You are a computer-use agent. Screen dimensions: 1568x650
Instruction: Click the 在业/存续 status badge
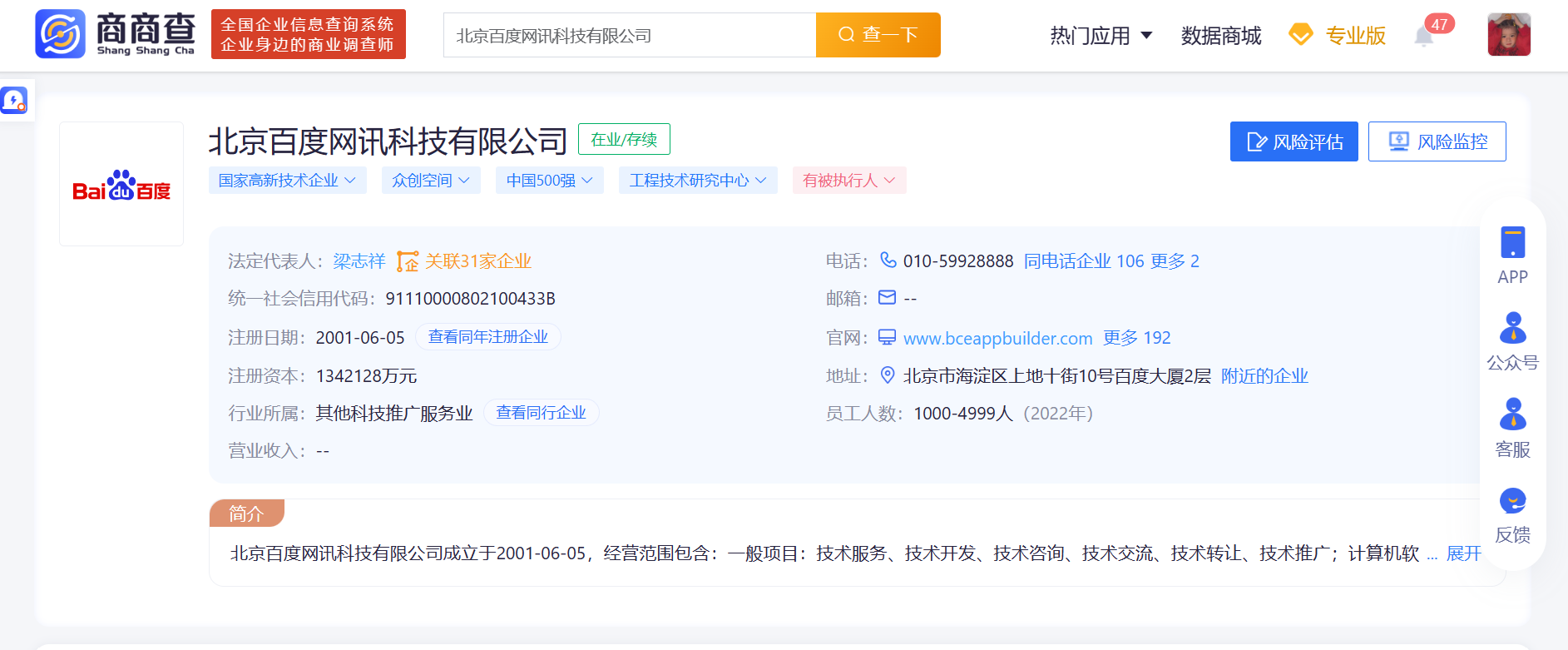coord(624,139)
